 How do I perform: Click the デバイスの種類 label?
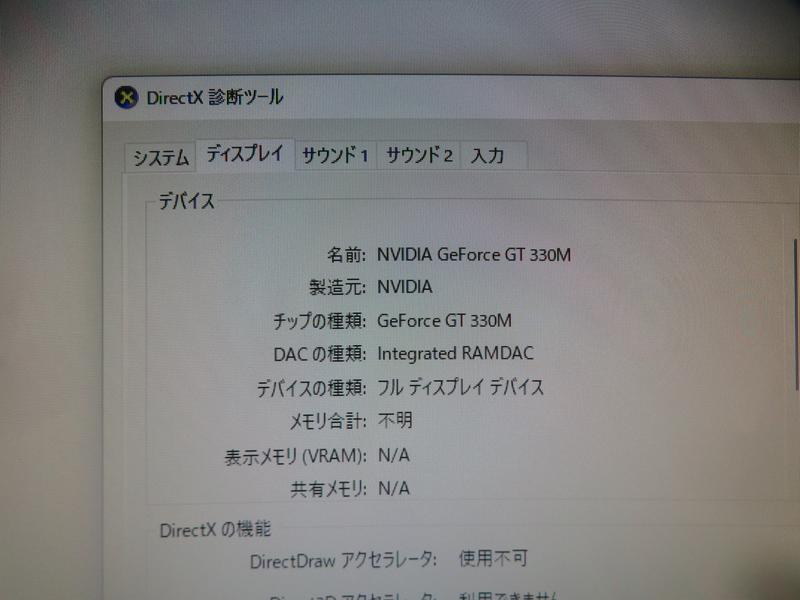(x=312, y=388)
